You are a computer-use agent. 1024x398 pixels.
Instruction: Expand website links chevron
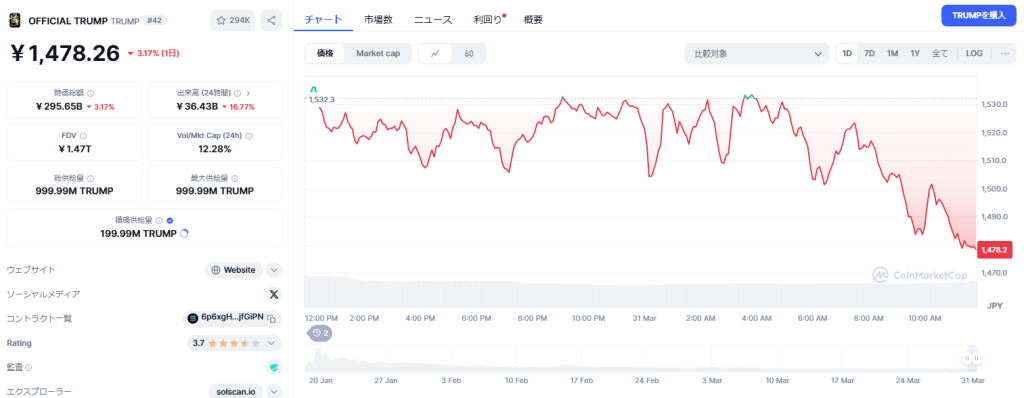(274, 270)
